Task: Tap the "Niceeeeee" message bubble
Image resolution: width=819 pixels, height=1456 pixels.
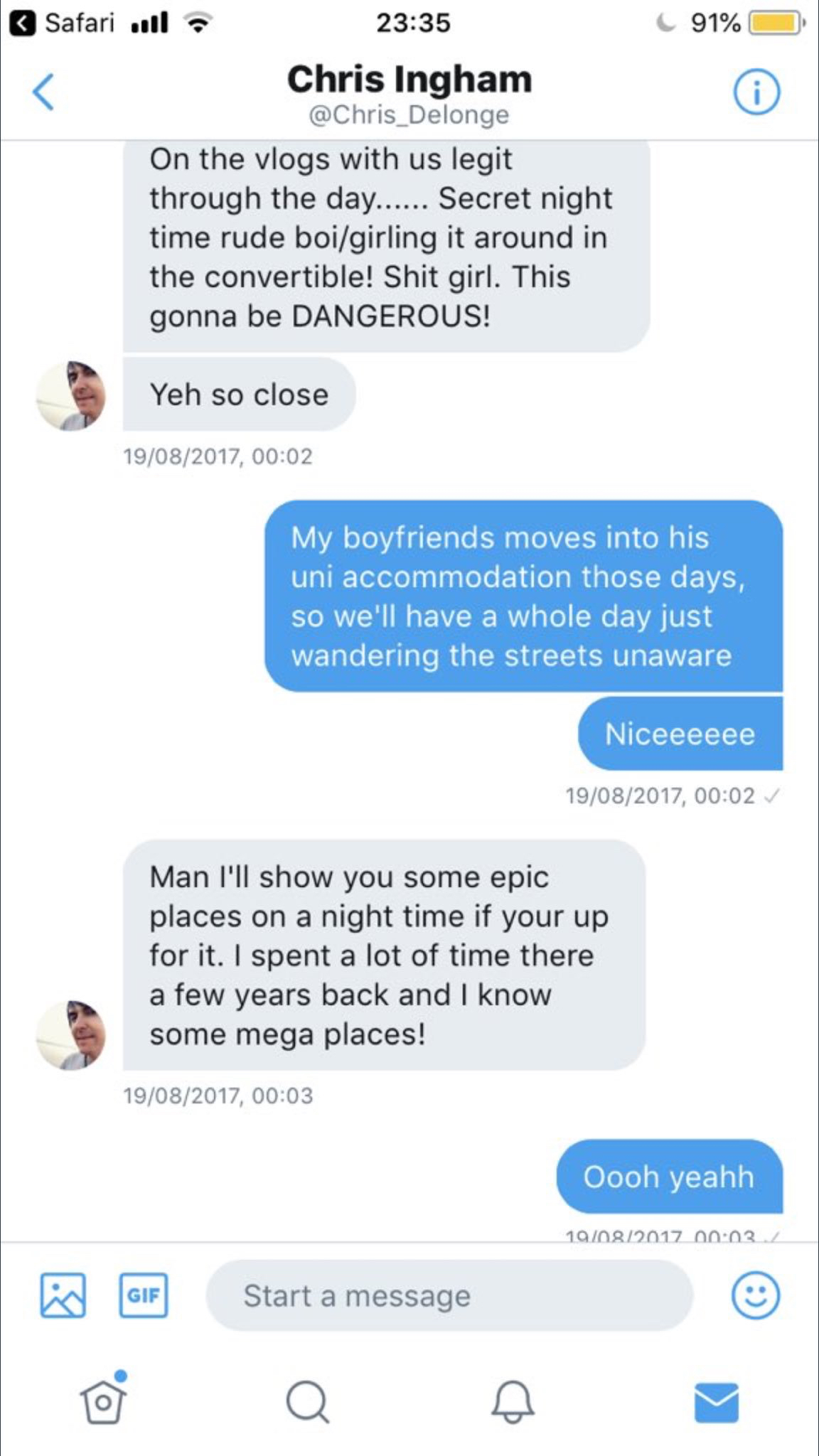Action: 680,734
